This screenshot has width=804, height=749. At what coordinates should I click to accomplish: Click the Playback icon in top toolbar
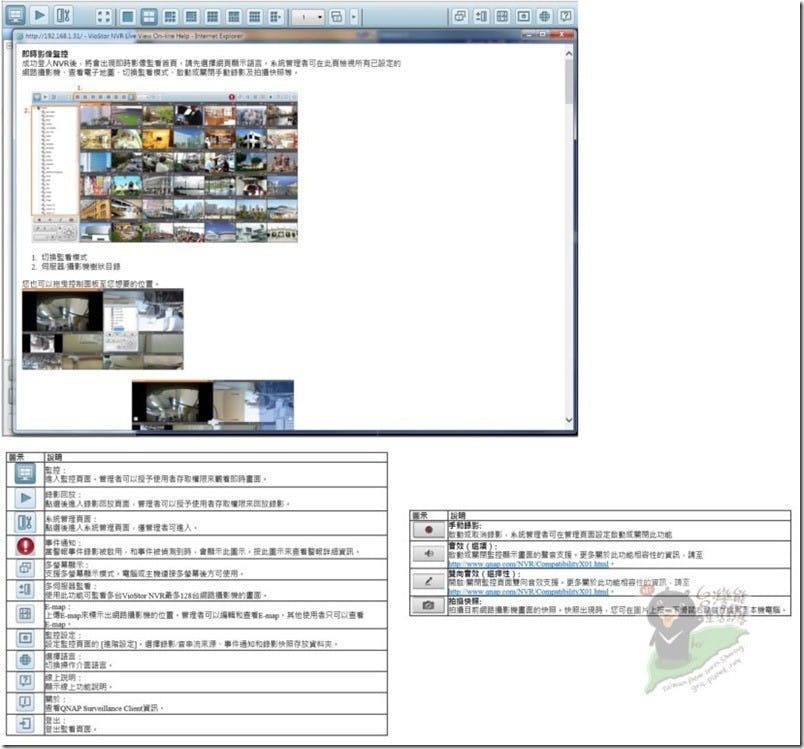[x=39, y=16]
